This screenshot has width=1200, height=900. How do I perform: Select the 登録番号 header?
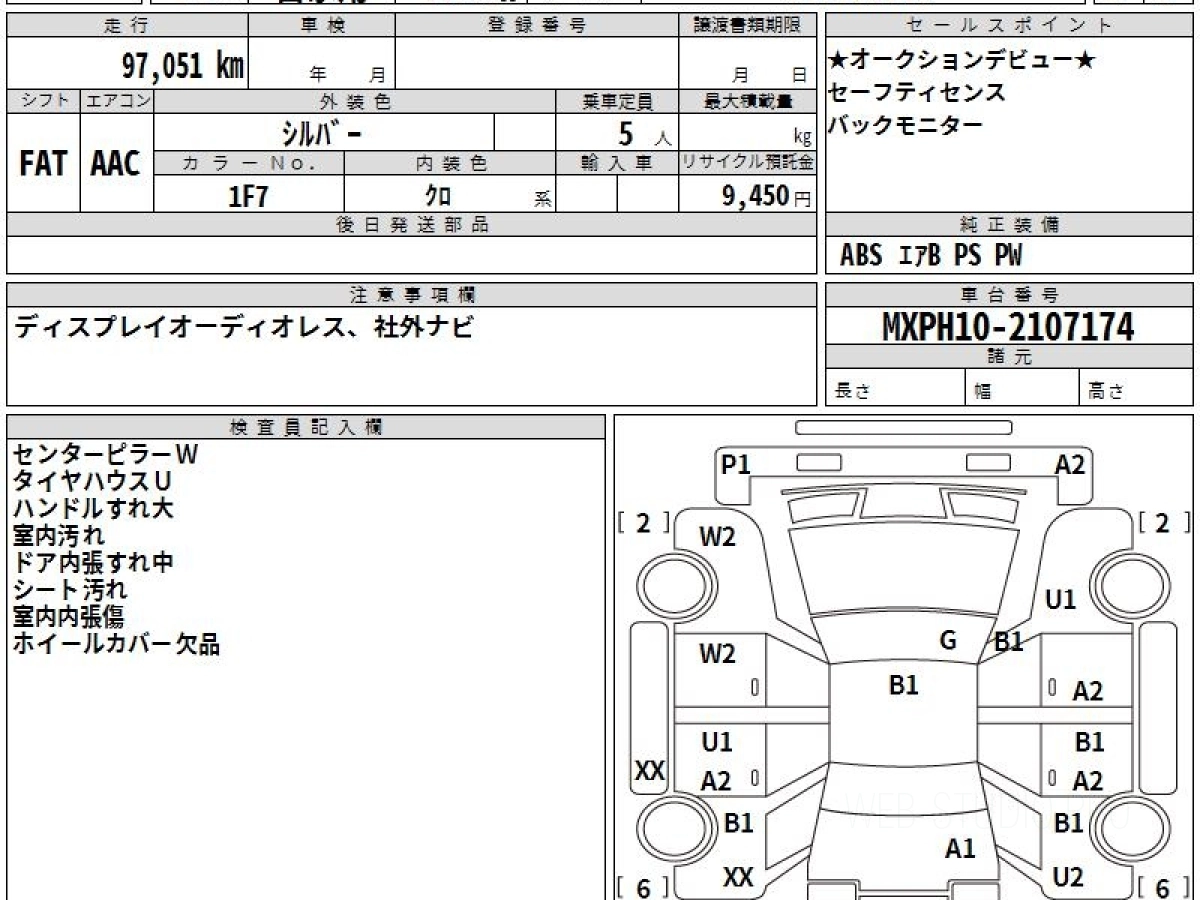[537, 26]
